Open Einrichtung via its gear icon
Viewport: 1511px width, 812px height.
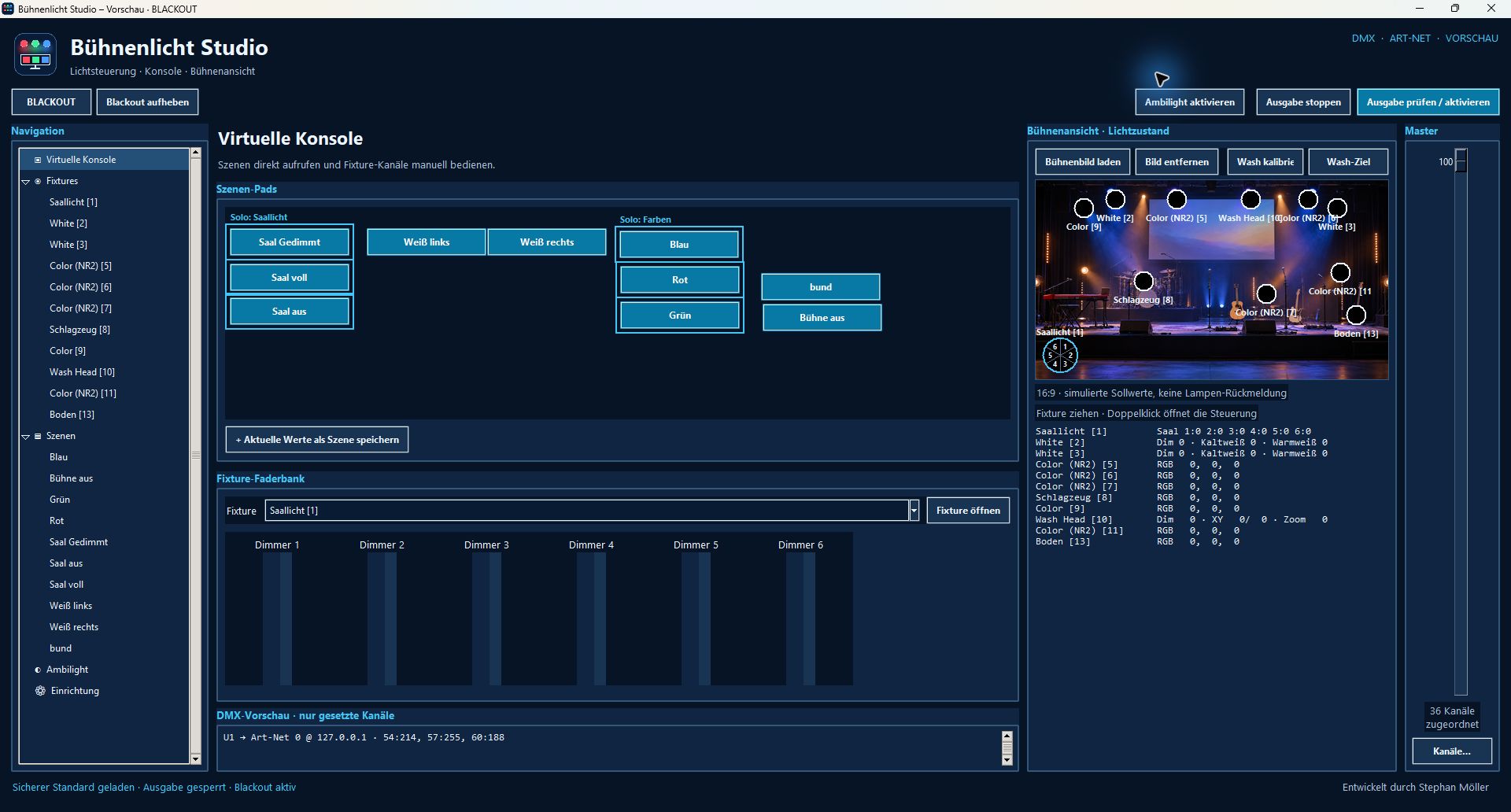(40, 691)
